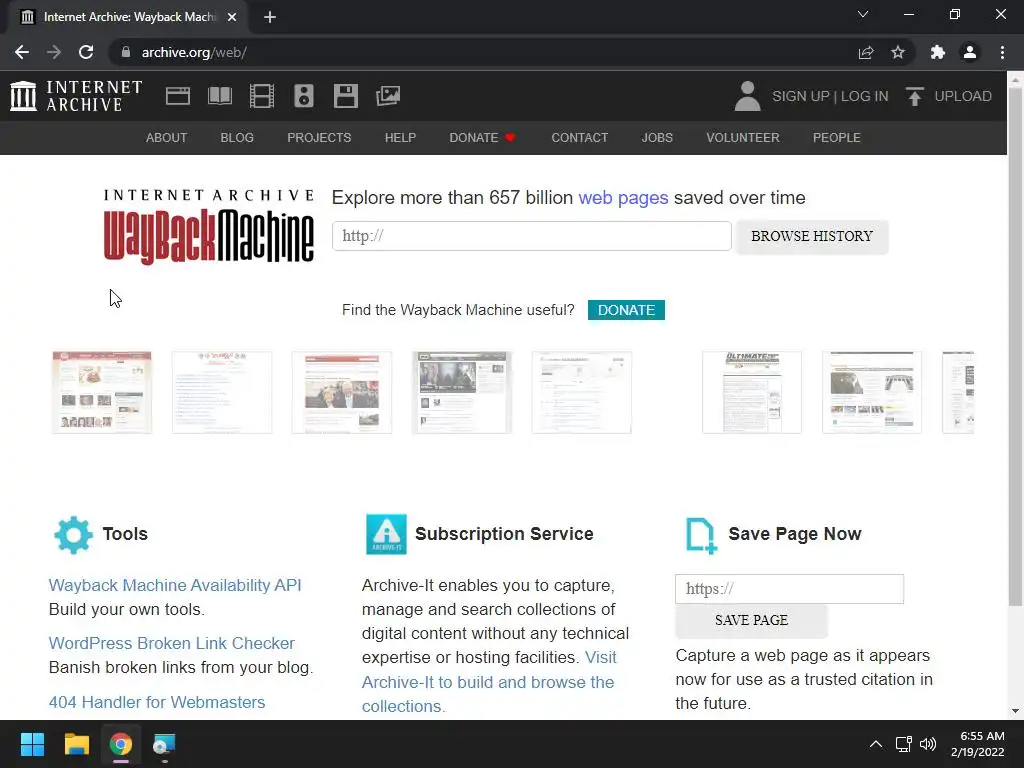Viewport: 1024px width, 768px height.
Task: Open the HELP menu item
Action: [400, 138]
